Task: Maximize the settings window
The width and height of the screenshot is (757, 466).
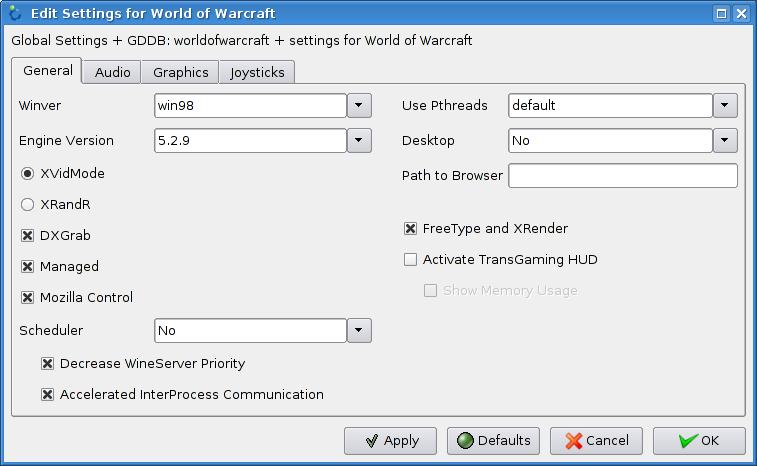Action: tap(722, 14)
